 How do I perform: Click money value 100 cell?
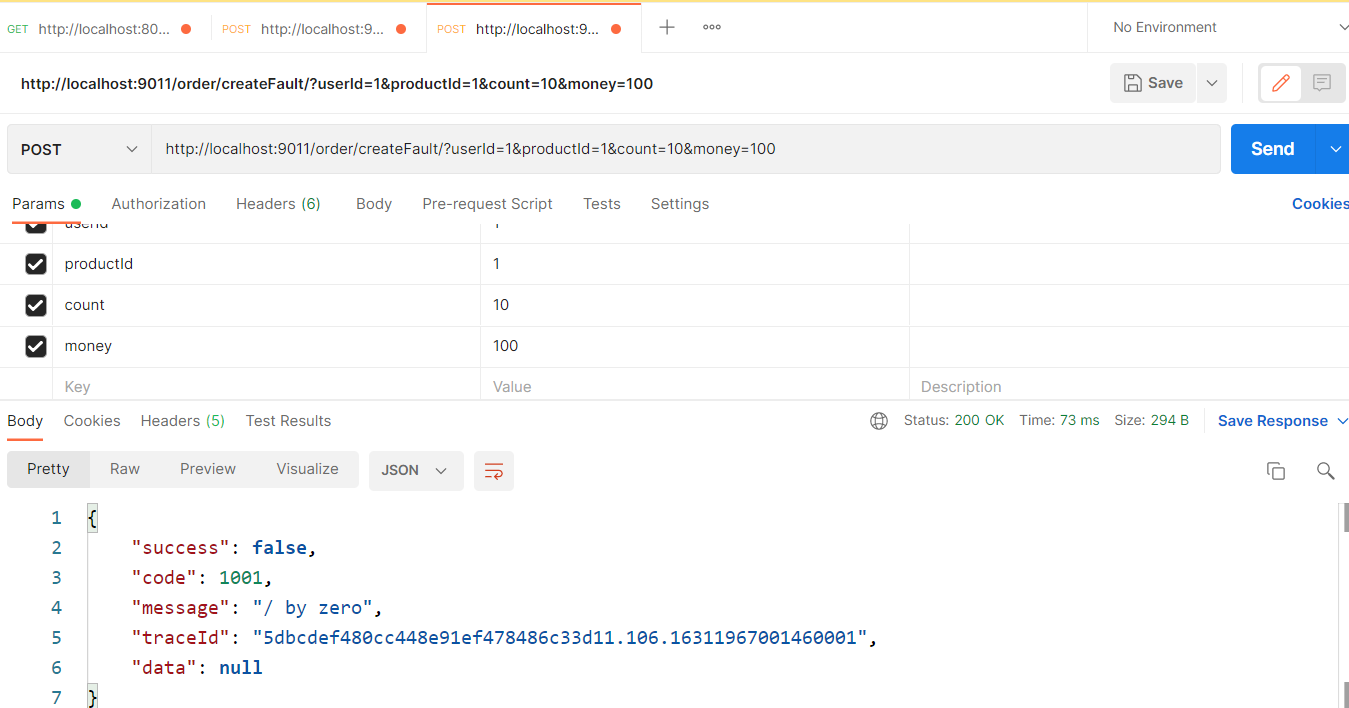[695, 346]
